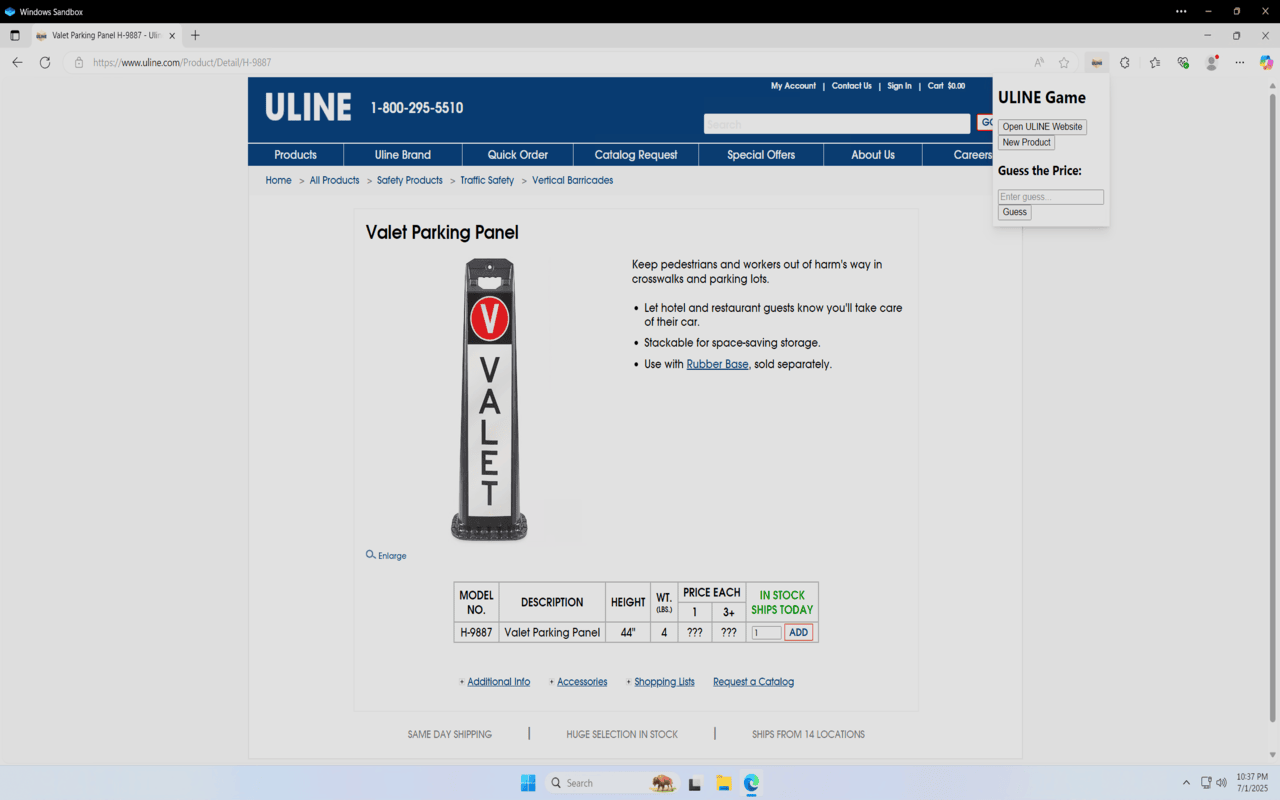Click the browser Back arrow
Image resolution: width=1280 pixels, height=800 pixels.
[x=17, y=62]
